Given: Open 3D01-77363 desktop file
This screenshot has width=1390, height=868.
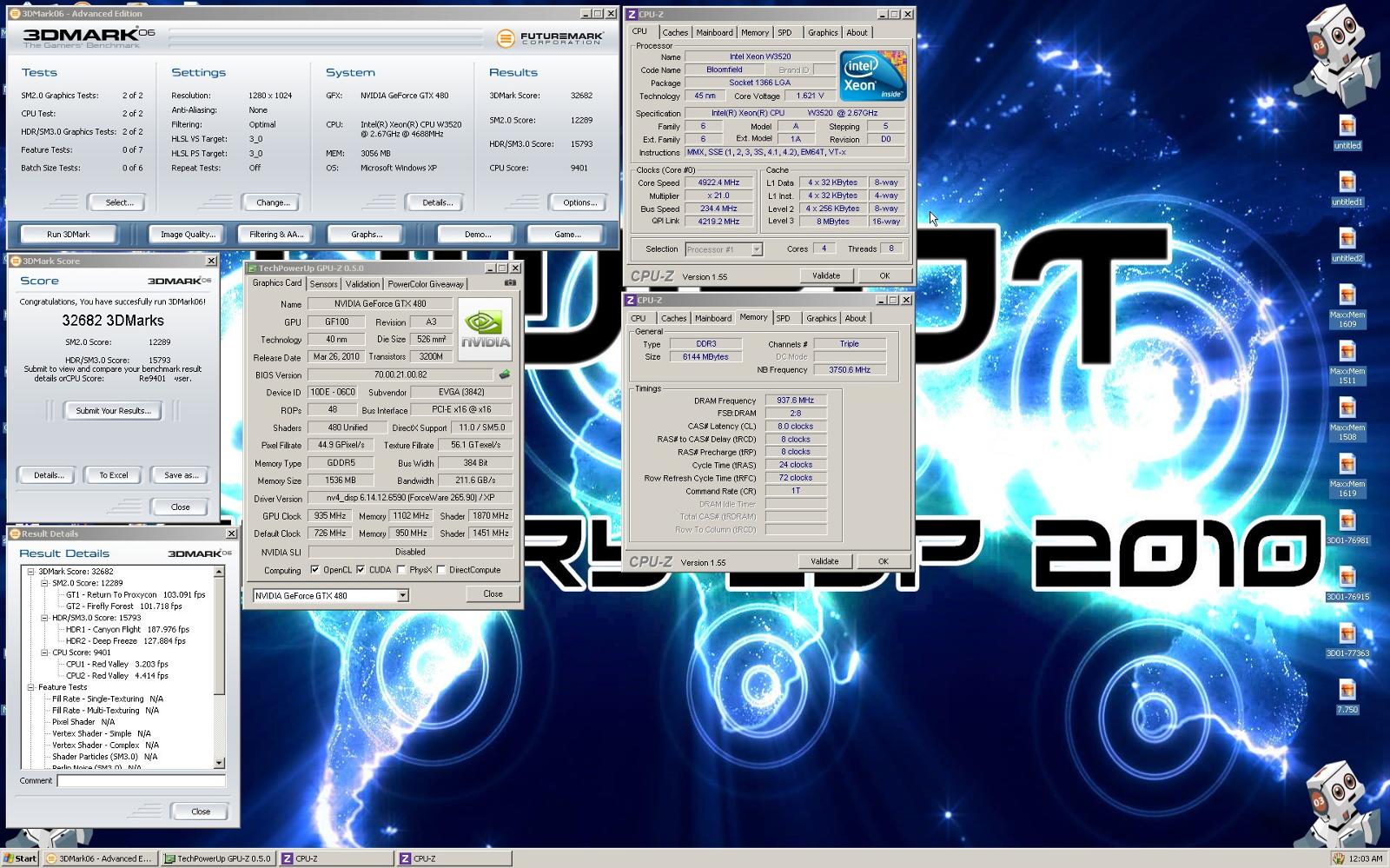Looking at the screenshot, I should [1347, 640].
